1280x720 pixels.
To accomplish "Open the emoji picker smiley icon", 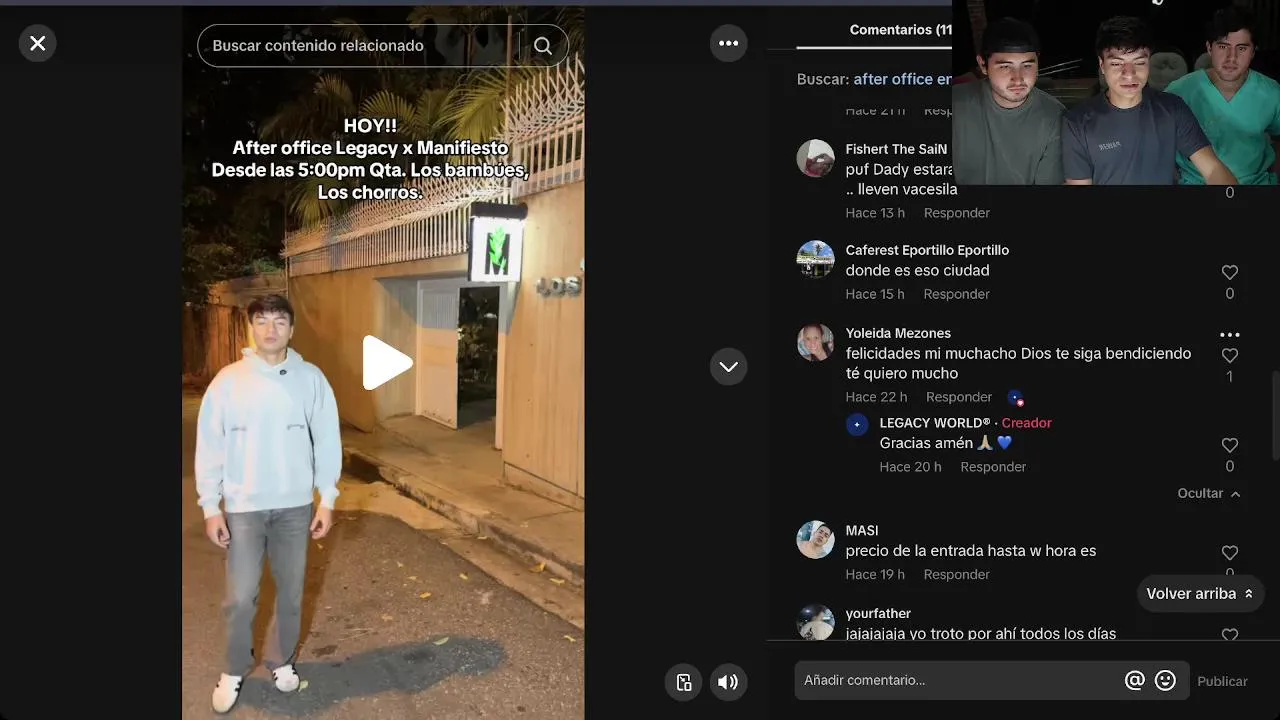I will tap(1165, 680).
